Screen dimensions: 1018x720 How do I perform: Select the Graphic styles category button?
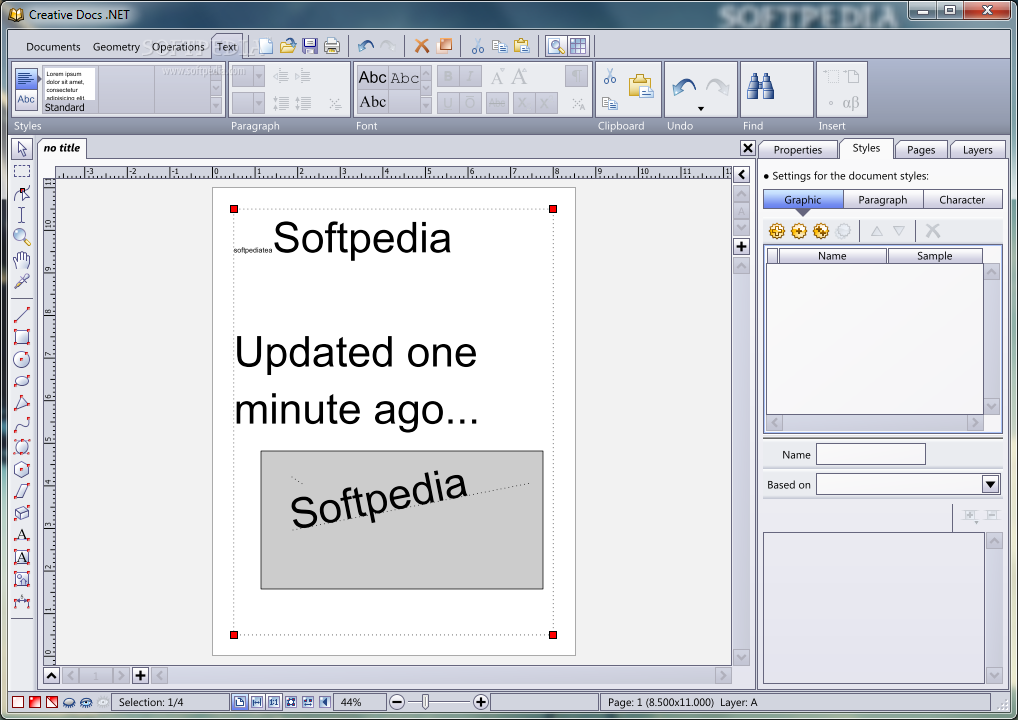(803, 199)
